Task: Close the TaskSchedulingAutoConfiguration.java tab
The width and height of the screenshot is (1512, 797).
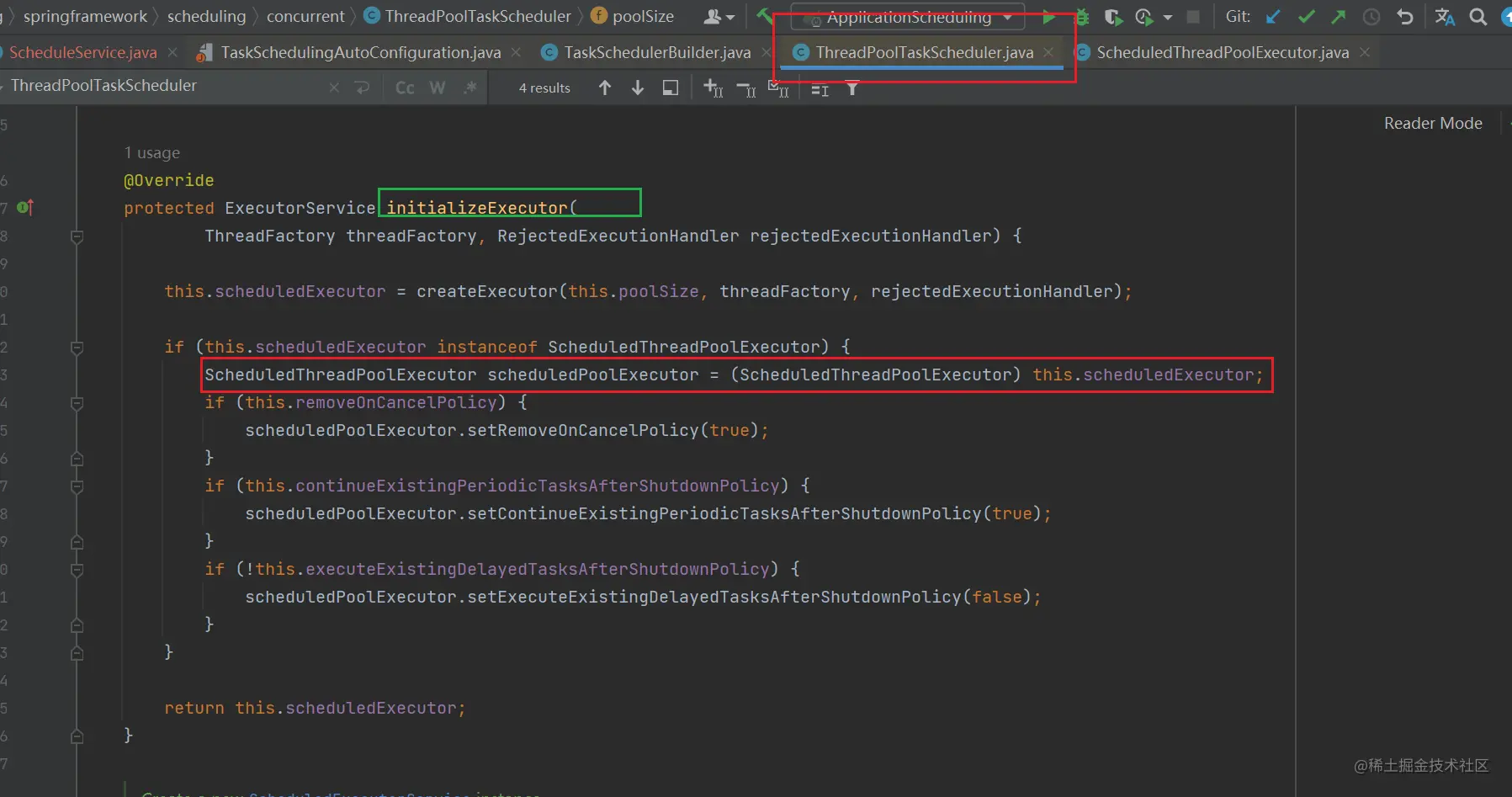Action: [516, 52]
